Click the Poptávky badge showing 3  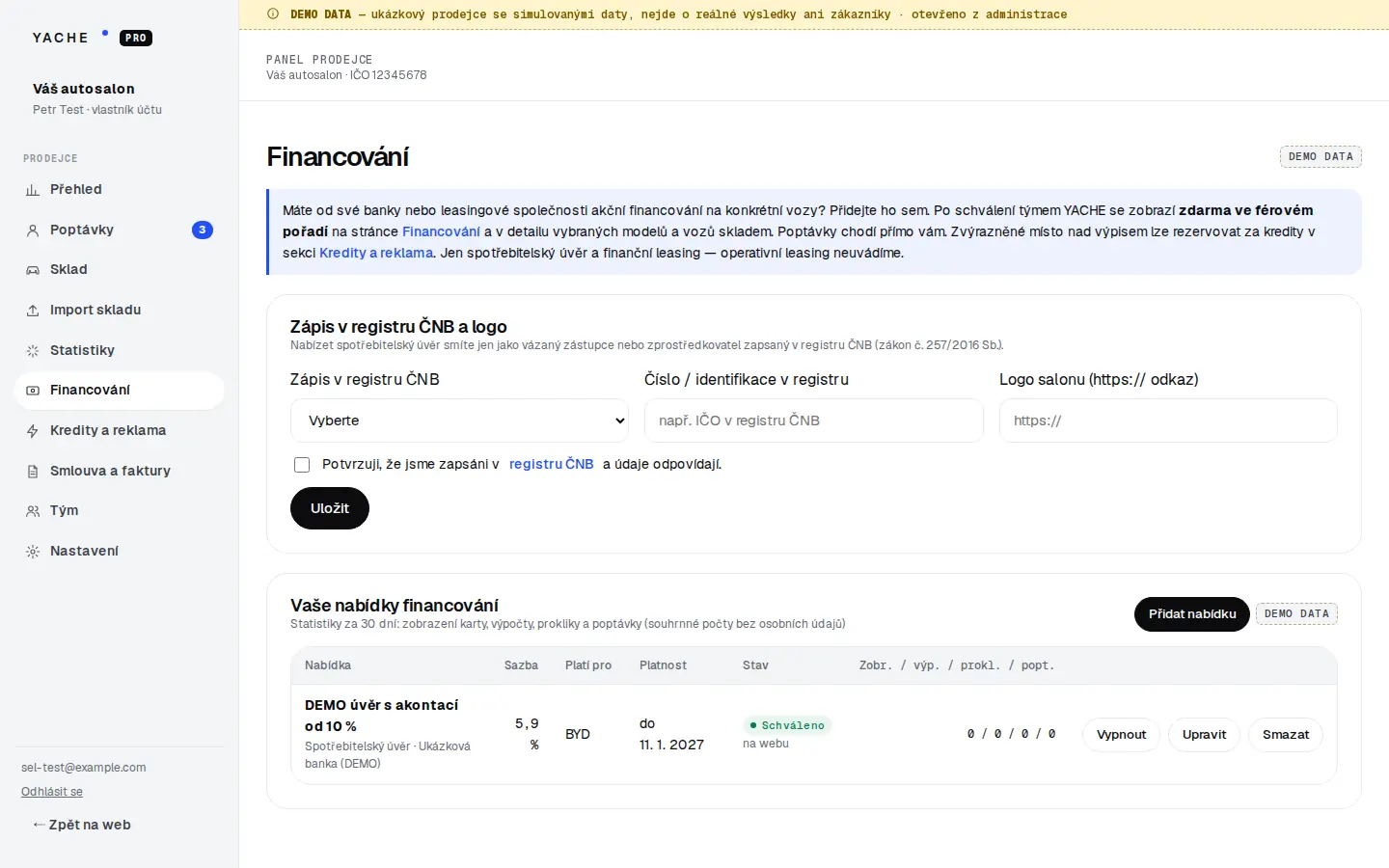tap(203, 230)
